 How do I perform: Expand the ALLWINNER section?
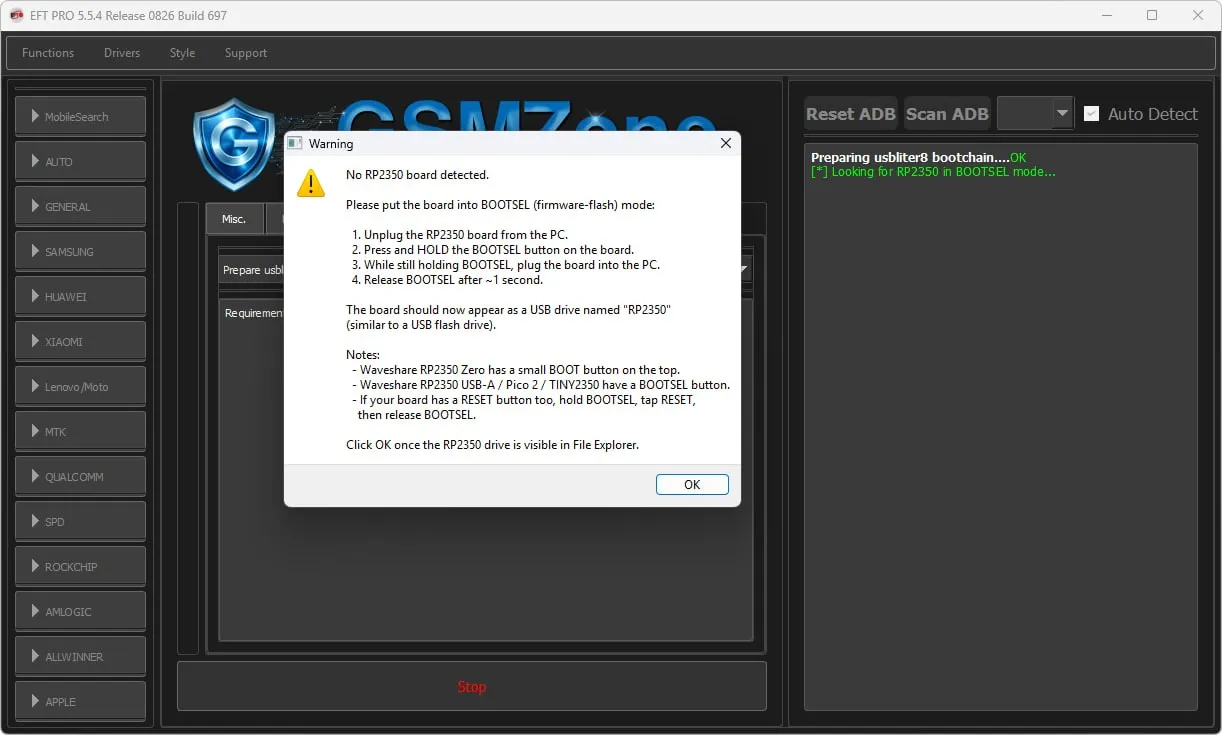[80, 656]
